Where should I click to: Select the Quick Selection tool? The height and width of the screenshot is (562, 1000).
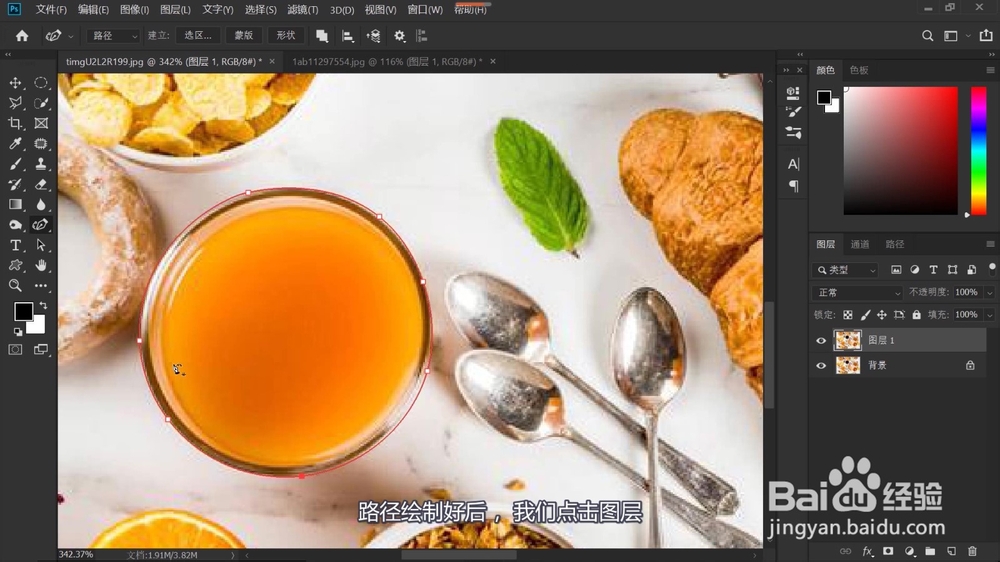(41, 103)
